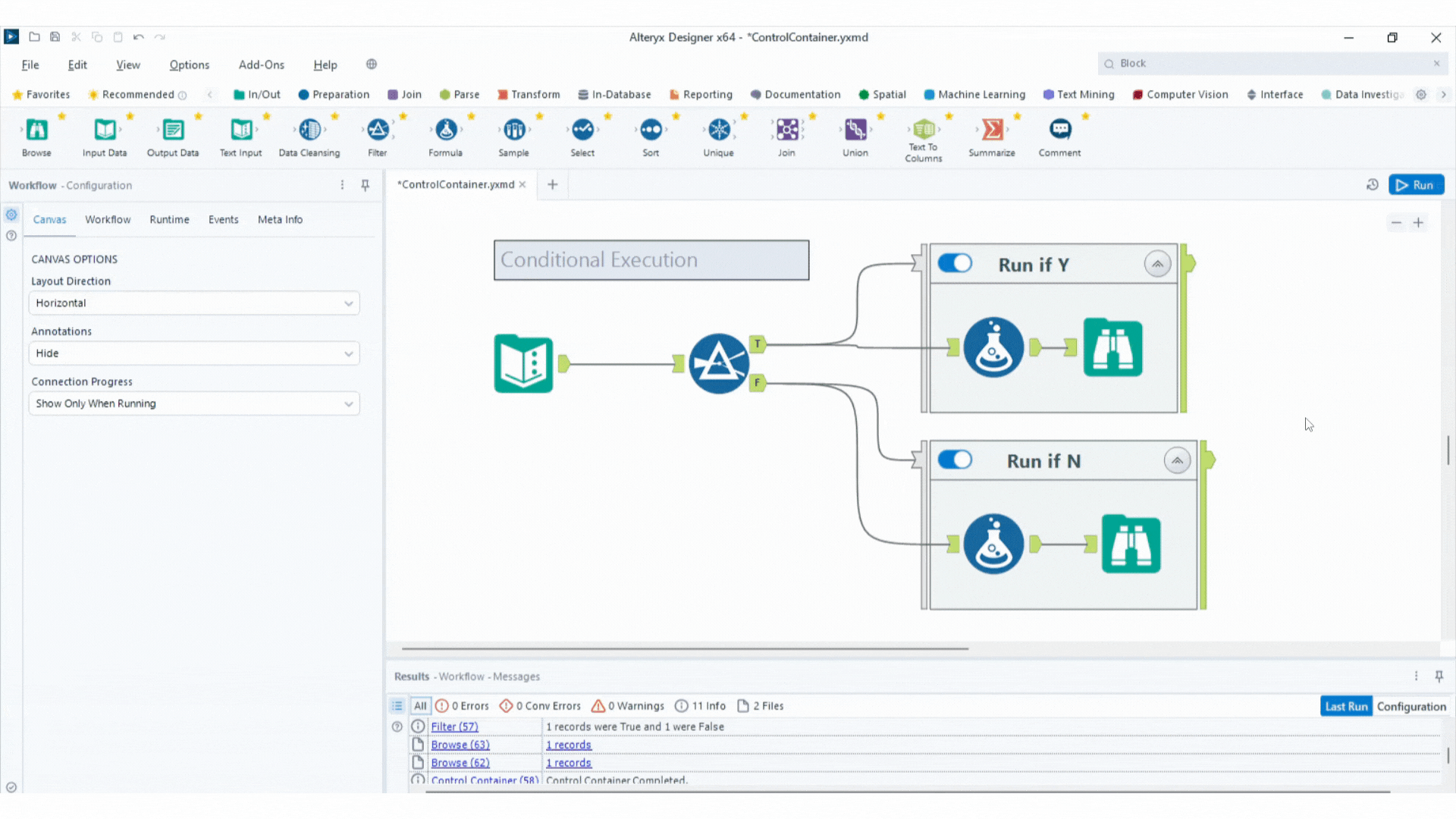The image size is (1456, 819).
Task: Disable the Run if Y container
Action: click(955, 263)
